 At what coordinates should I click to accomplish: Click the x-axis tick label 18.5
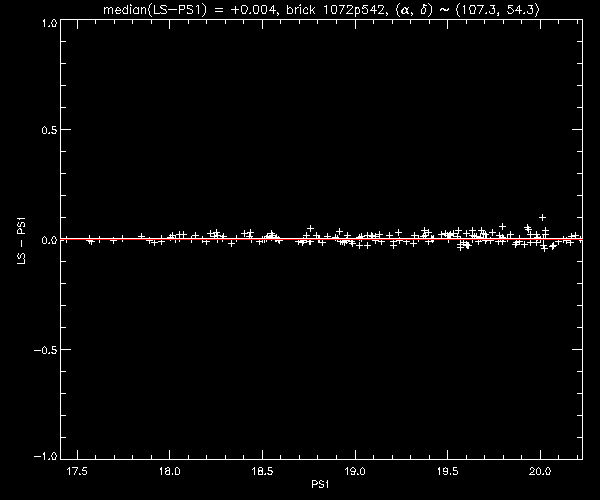pyautogui.click(x=262, y=471)
